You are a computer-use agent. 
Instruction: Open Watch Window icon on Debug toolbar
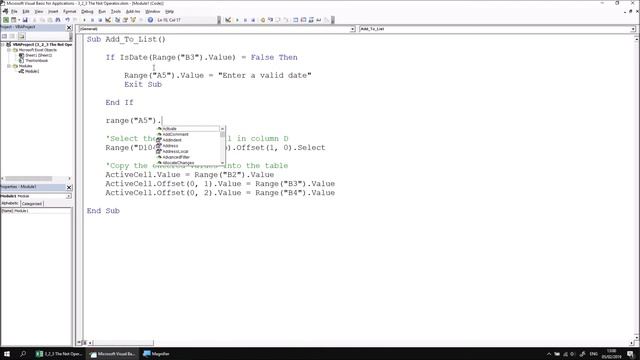[x=311, y=20]
